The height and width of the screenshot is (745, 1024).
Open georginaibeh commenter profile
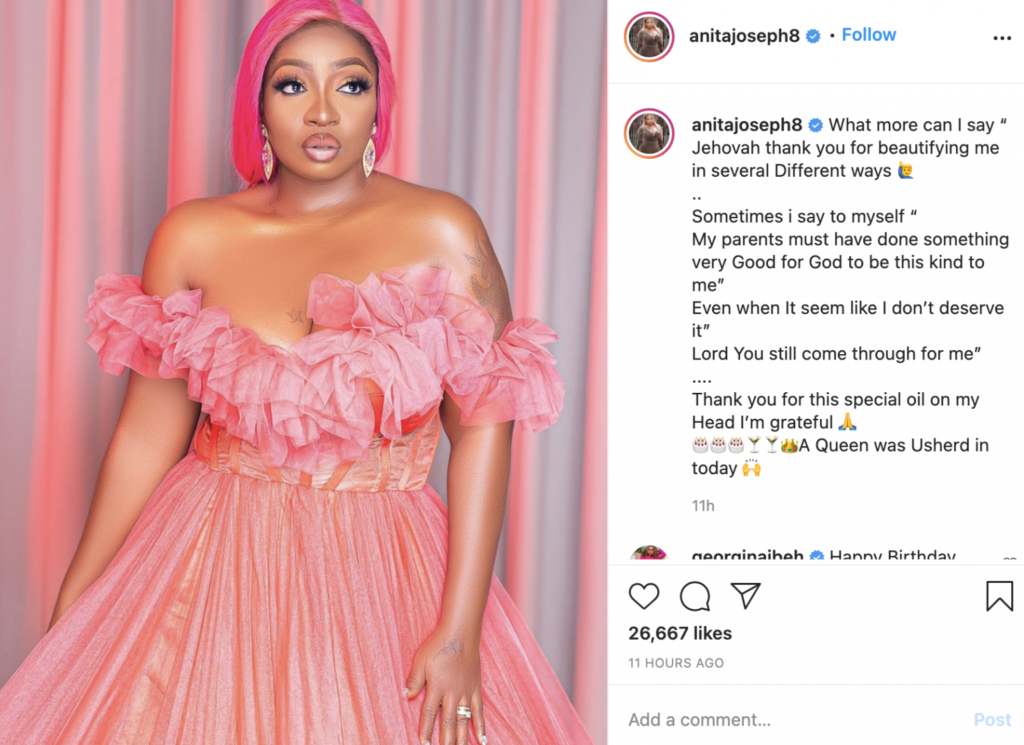(x=747, y=556)
